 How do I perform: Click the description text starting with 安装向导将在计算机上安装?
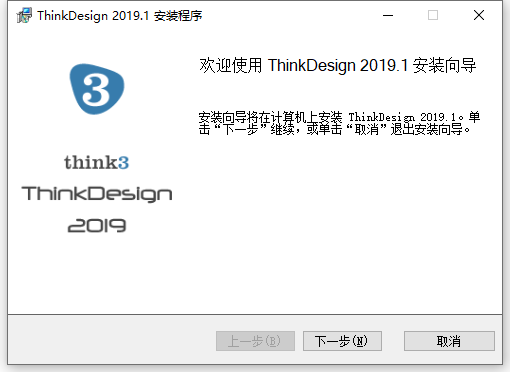(x=339, y=123)
